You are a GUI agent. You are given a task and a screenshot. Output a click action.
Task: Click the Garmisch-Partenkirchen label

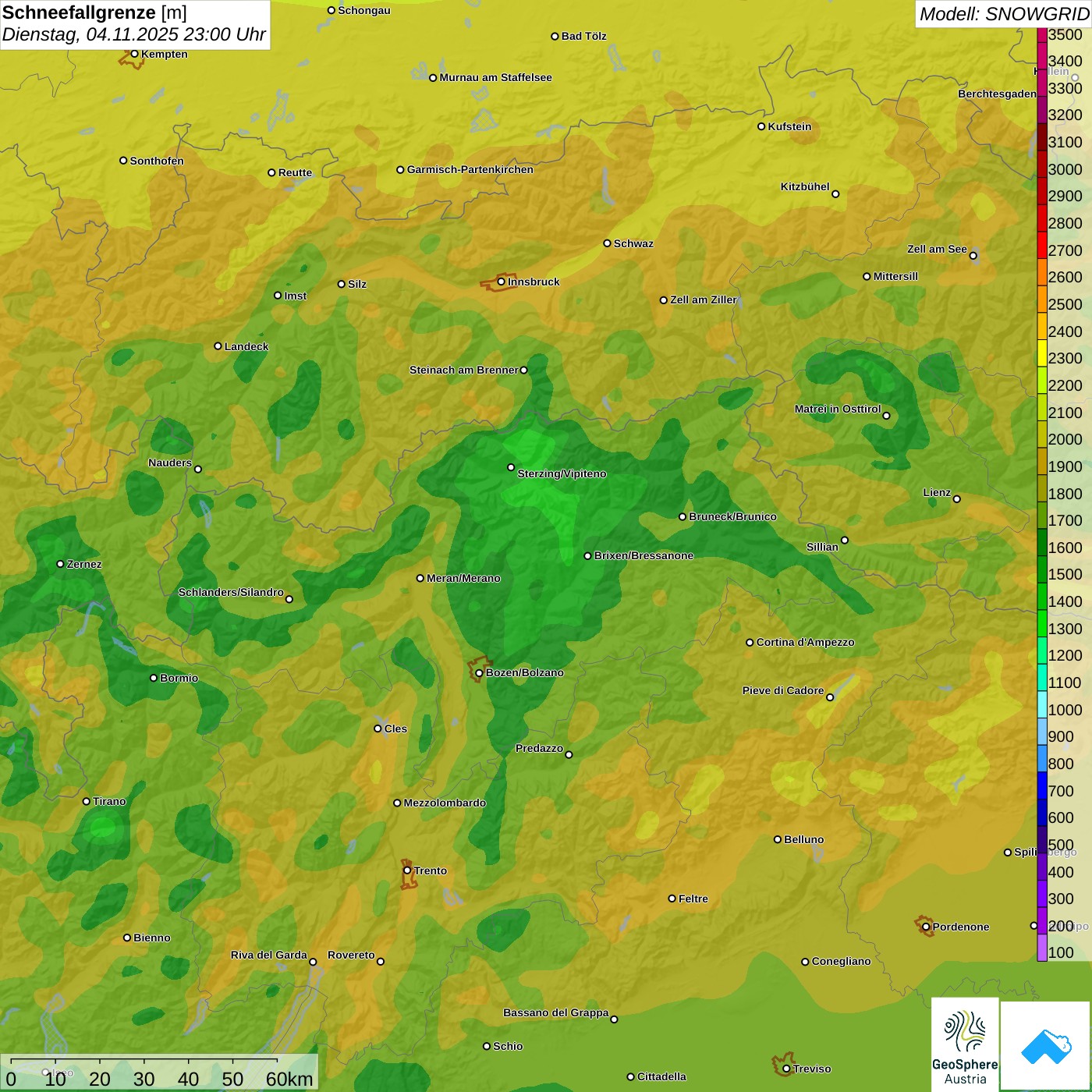470,169
